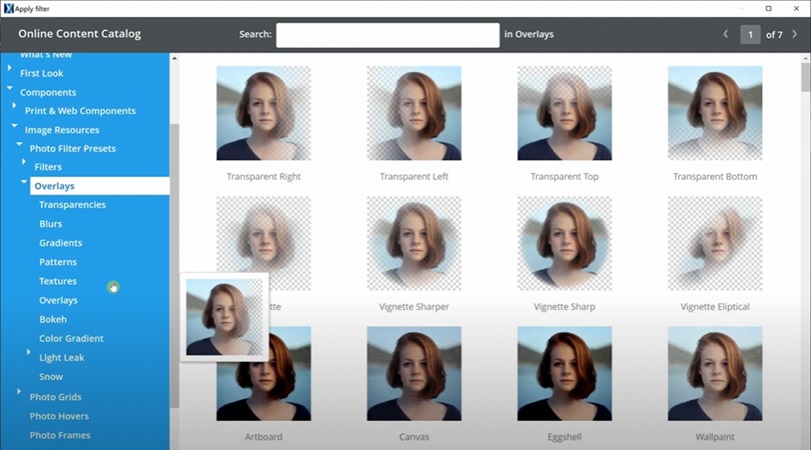
Task: Select the Filters category
Action: (x=48, y=167)
